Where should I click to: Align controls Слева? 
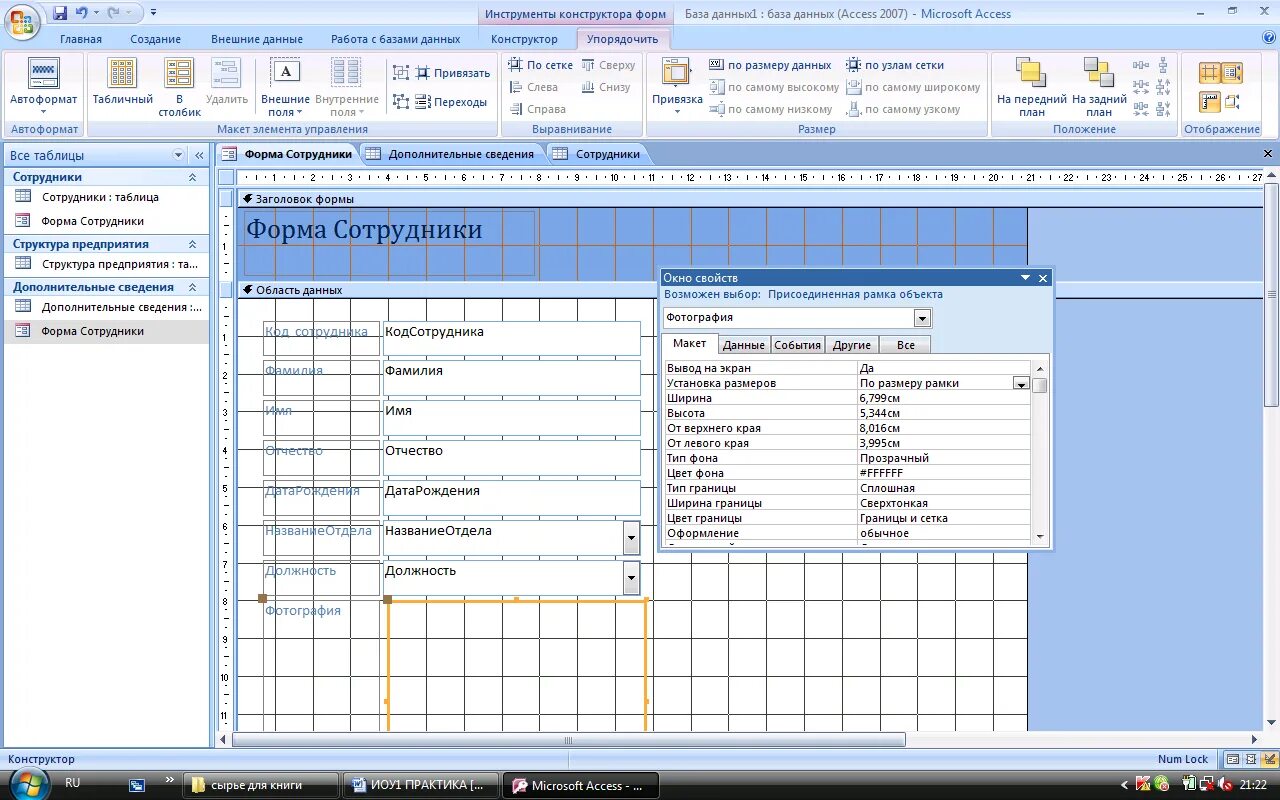pyautogui.click(x=533, y=87)
